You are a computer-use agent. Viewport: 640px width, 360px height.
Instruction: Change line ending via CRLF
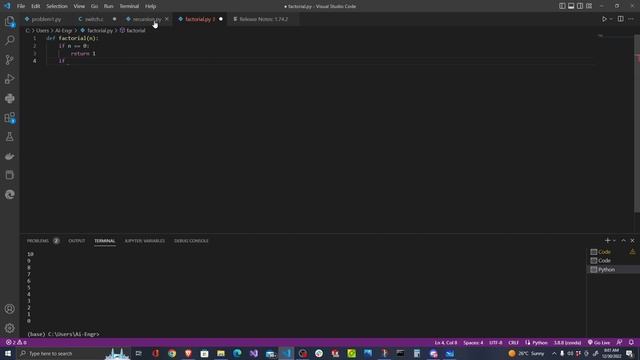point(513,342)
